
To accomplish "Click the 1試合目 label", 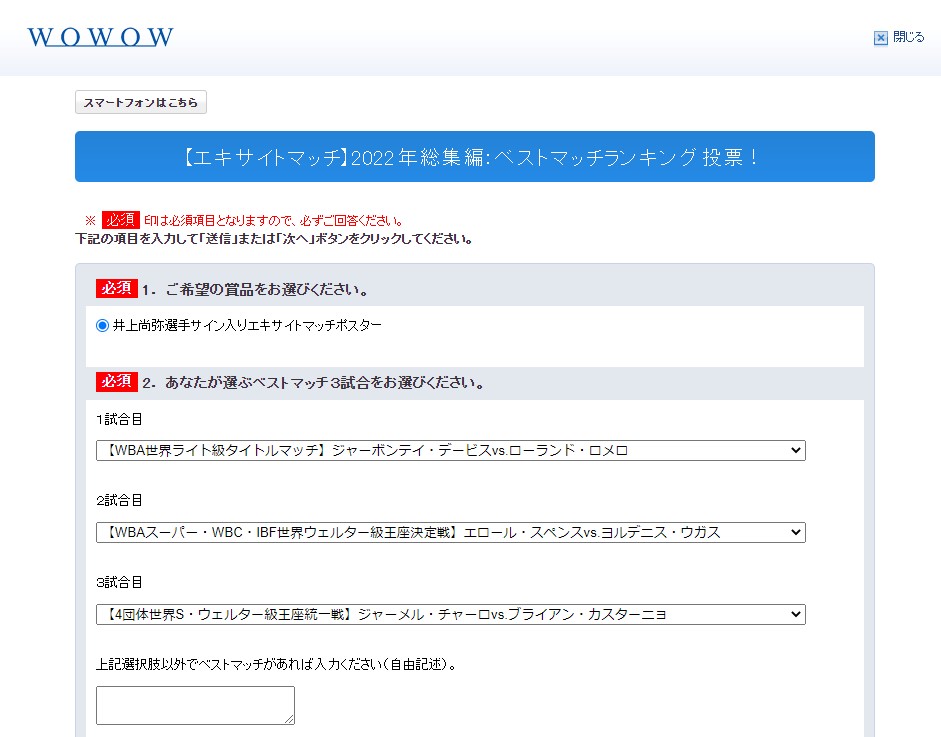I will click(119, 419).
